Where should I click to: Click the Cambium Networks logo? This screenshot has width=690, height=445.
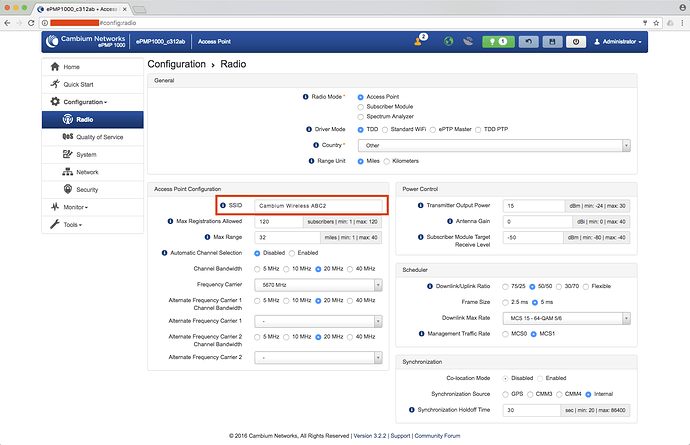point(86,41)
